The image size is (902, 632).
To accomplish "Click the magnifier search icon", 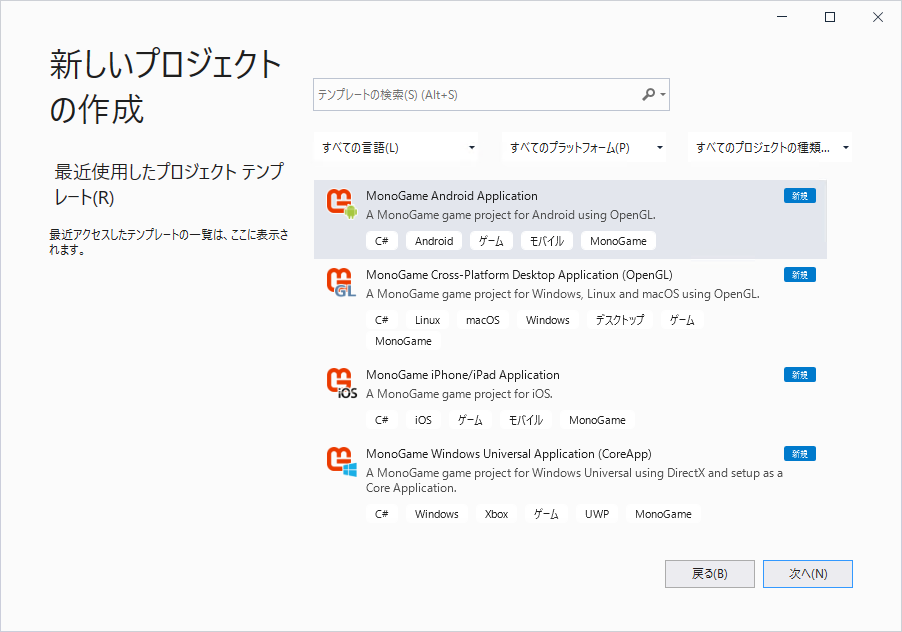I will pyautogui.click(x=648, y=94).
